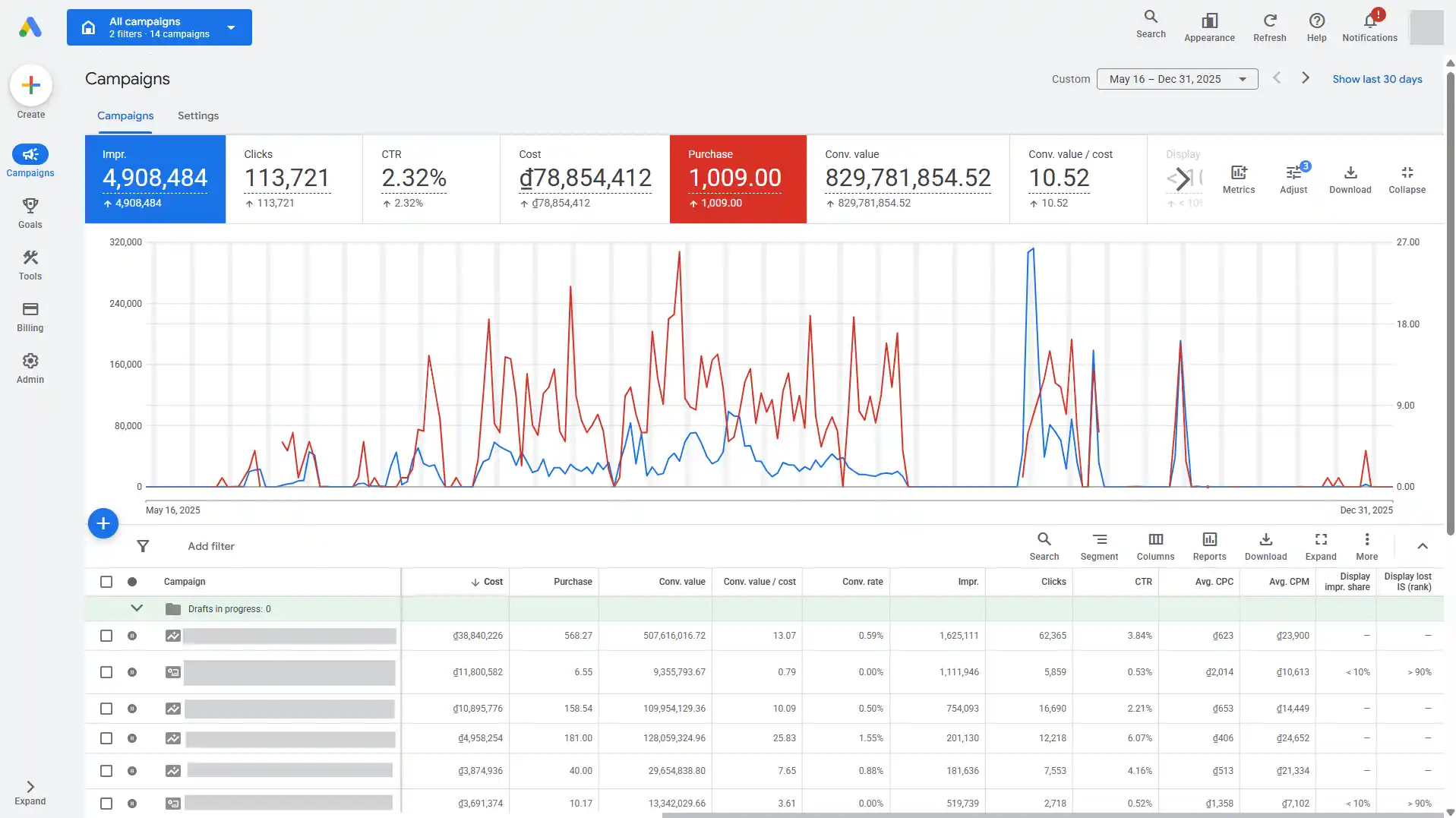Show more scorecards with right arrow
This screenshot has width=1456, height=818.
(x=1183, y=179)
